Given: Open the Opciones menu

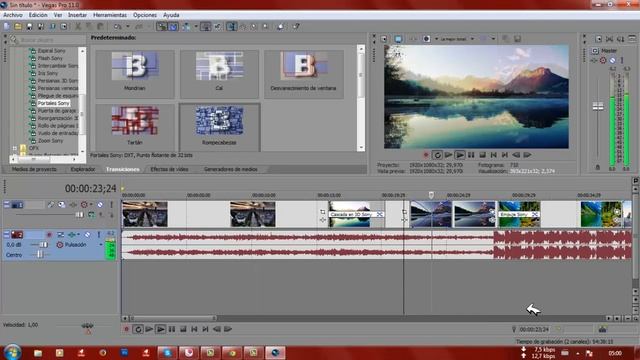Looking at the screenshot, I should click(x=145, y=15).
